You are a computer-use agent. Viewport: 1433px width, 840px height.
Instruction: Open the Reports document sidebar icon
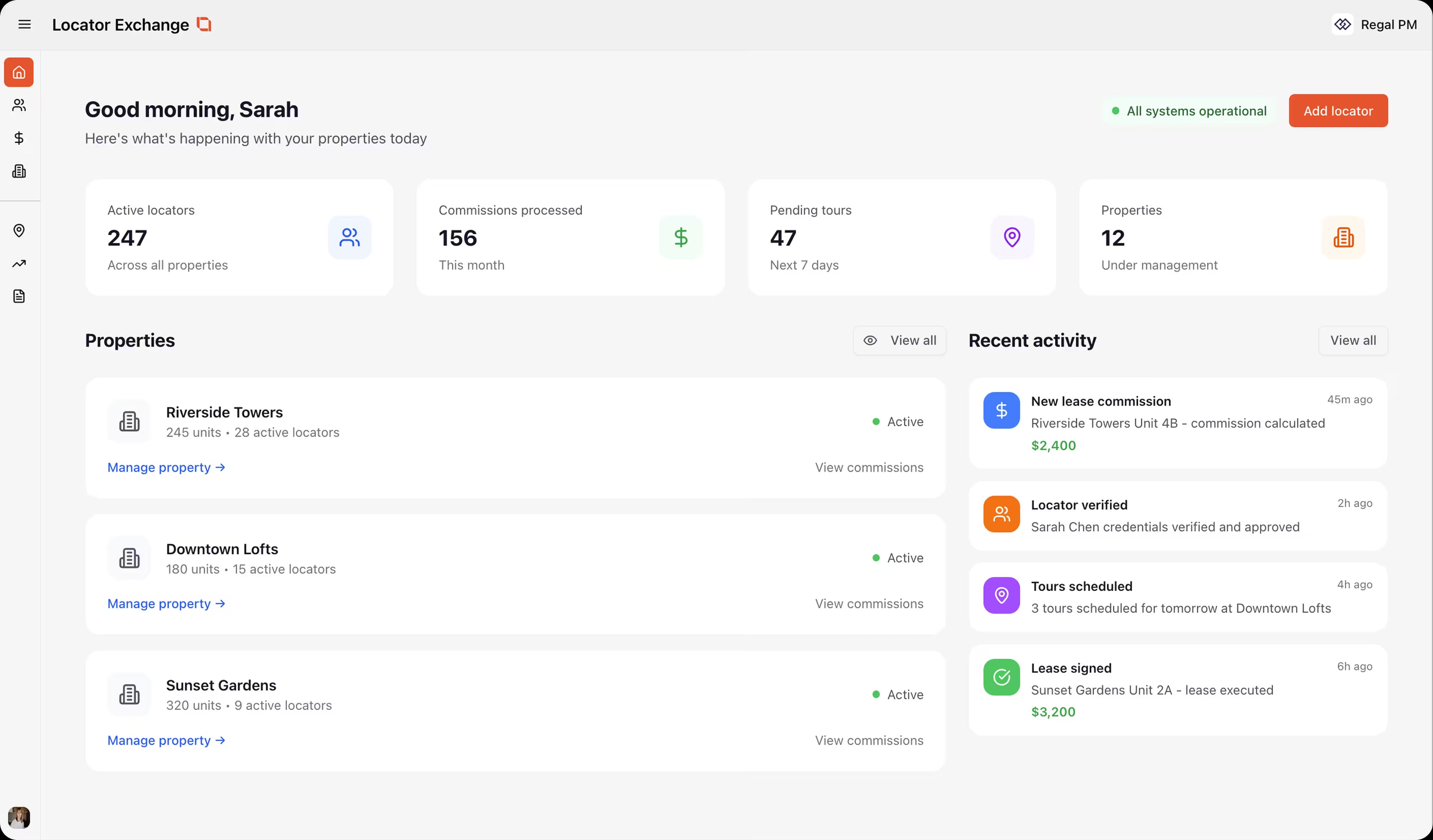[x=19, y=296]
